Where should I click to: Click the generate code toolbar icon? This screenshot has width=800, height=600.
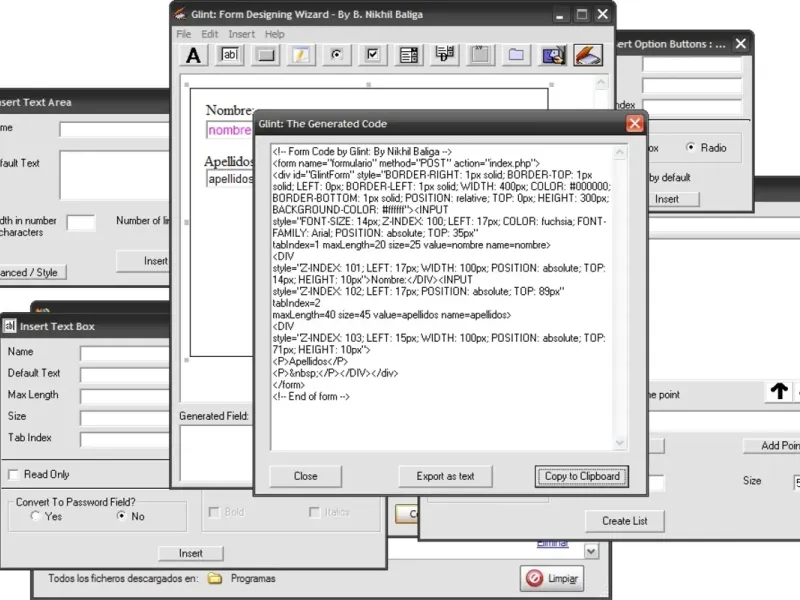pos(588,55)
